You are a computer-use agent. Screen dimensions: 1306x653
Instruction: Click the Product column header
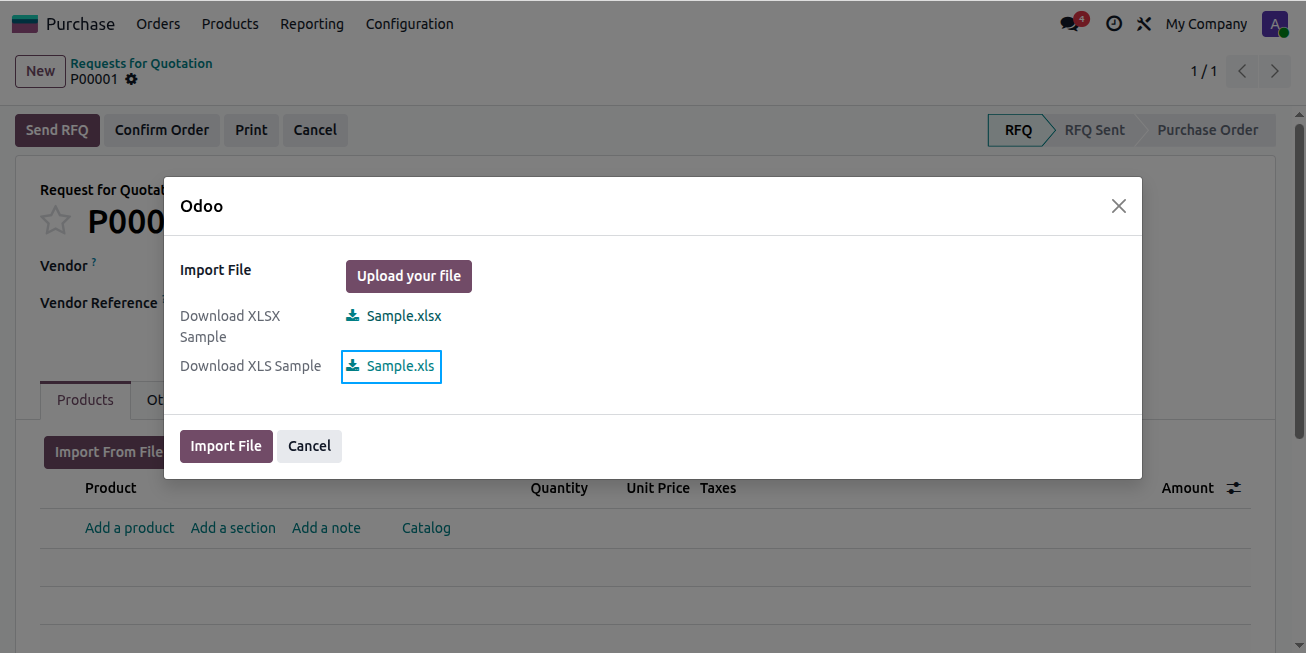coord(111,488)
